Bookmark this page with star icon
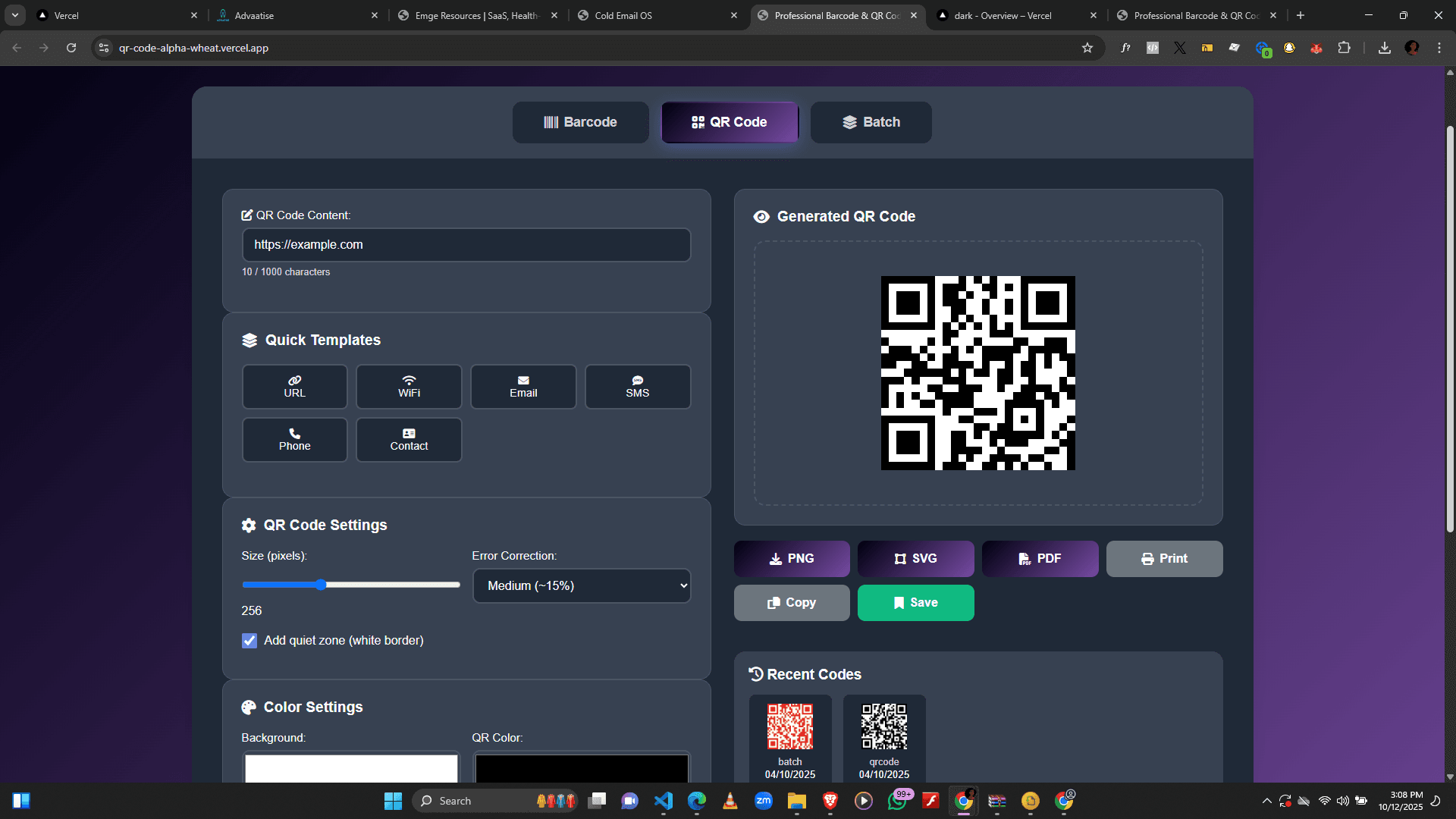 1087,48
